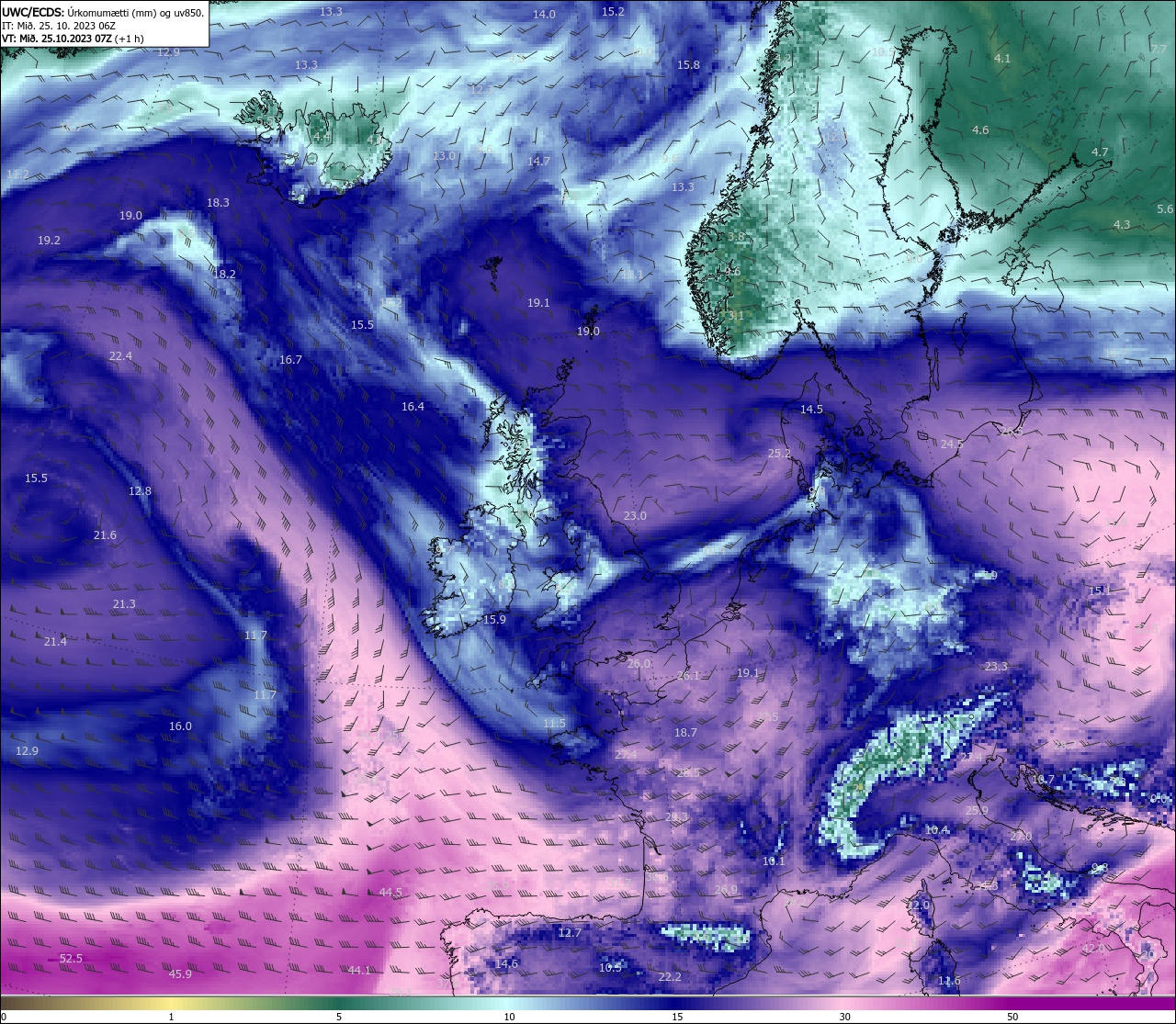Click the 16.7 value label
The image size is (1176, 1024).
(x=290, y=359)
